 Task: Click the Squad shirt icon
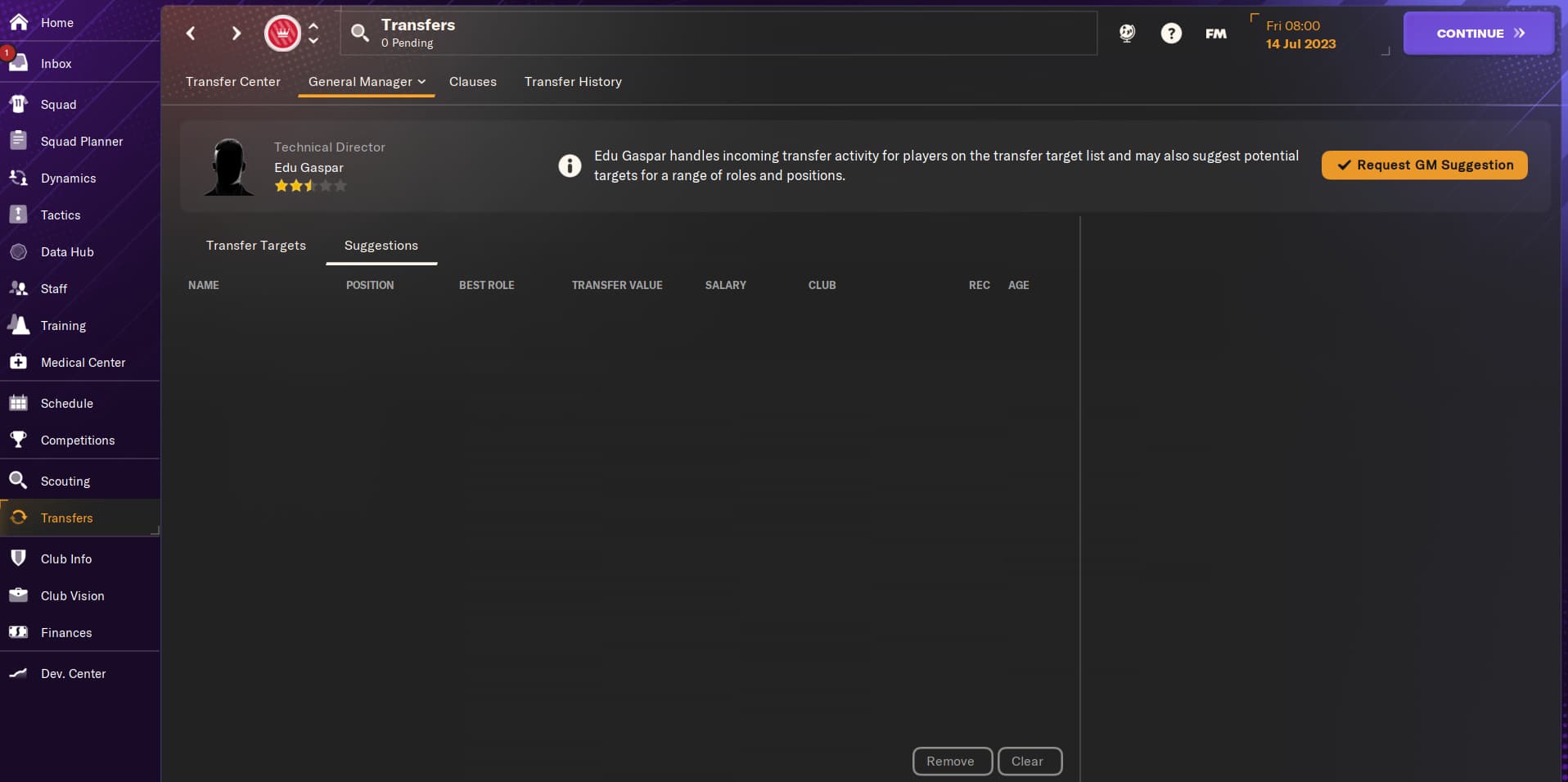click(18, 104)
